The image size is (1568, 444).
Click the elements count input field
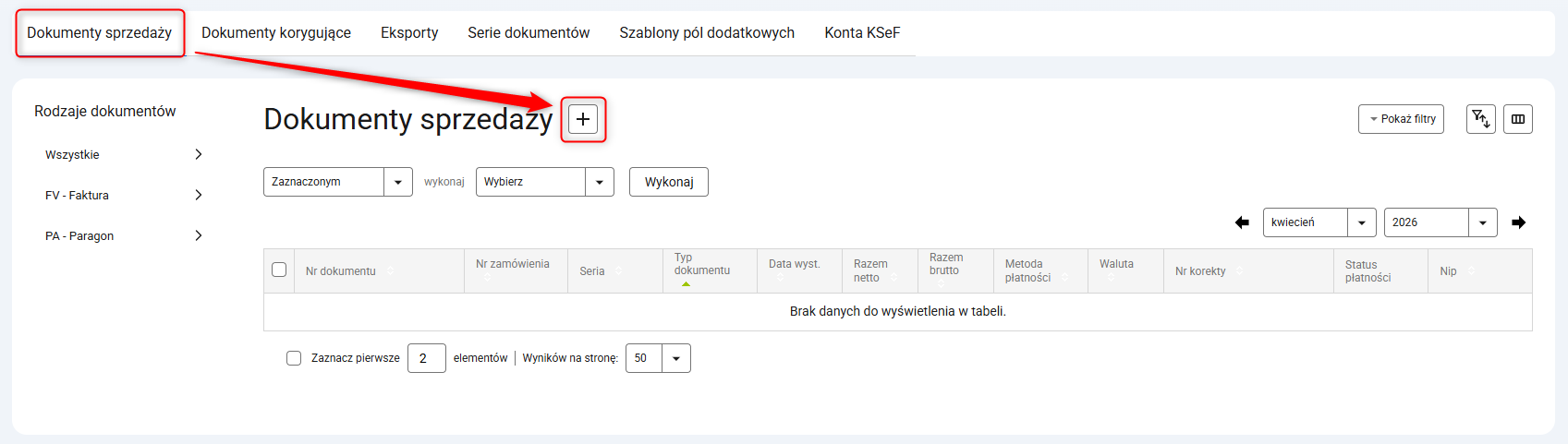coord(426,358)
